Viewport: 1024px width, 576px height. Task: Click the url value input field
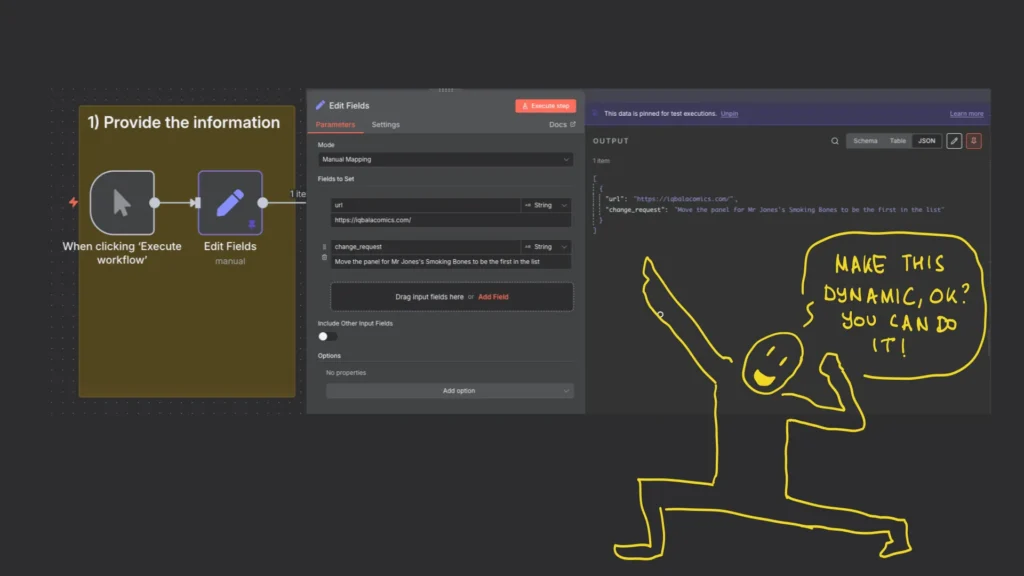coord(451,220)
